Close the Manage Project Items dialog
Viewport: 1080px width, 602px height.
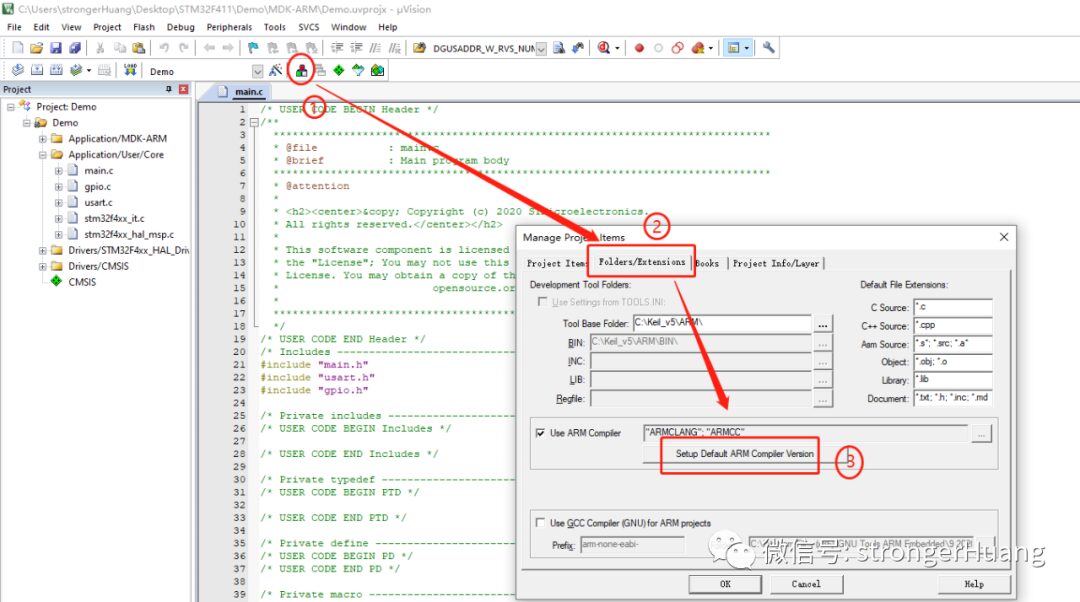click(x=1004, y=237)
